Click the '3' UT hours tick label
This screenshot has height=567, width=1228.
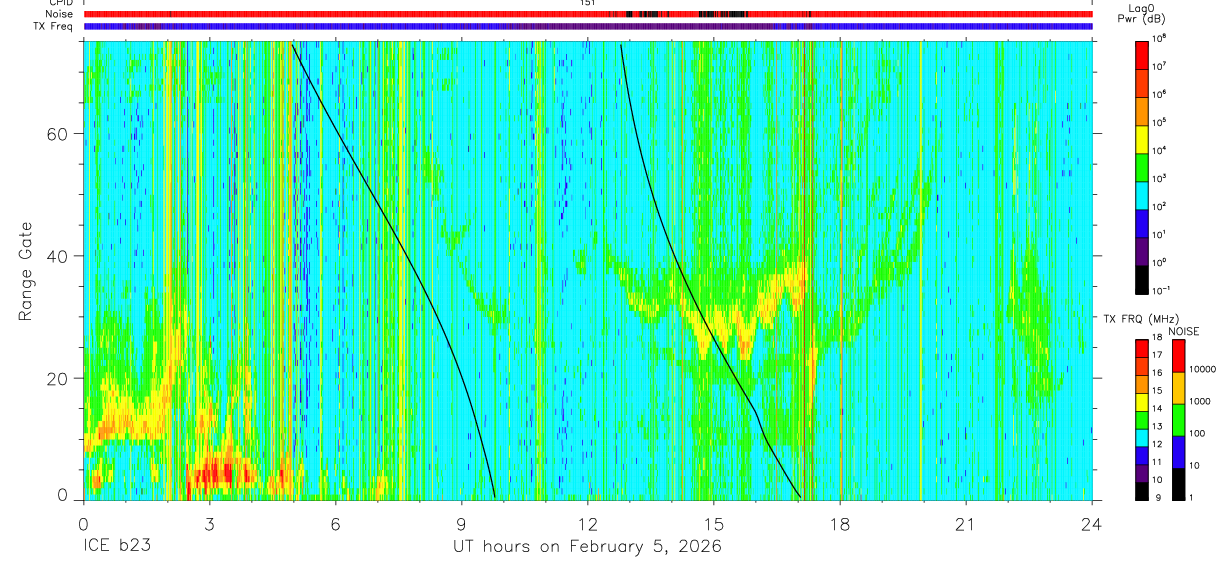point(209,525)
